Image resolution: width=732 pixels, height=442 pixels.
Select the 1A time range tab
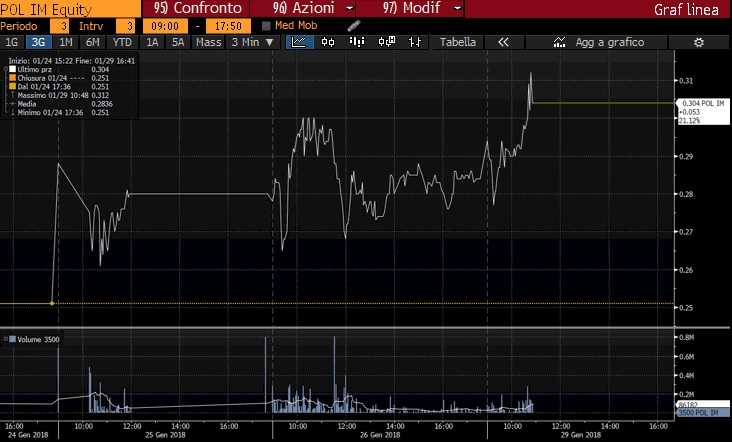click(x=152, y=42)
